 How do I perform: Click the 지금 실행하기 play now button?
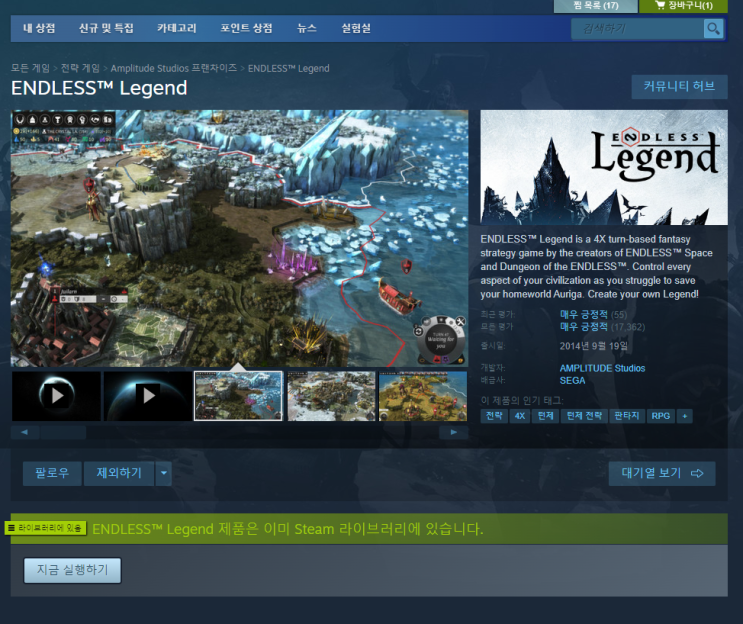[72, 570]
